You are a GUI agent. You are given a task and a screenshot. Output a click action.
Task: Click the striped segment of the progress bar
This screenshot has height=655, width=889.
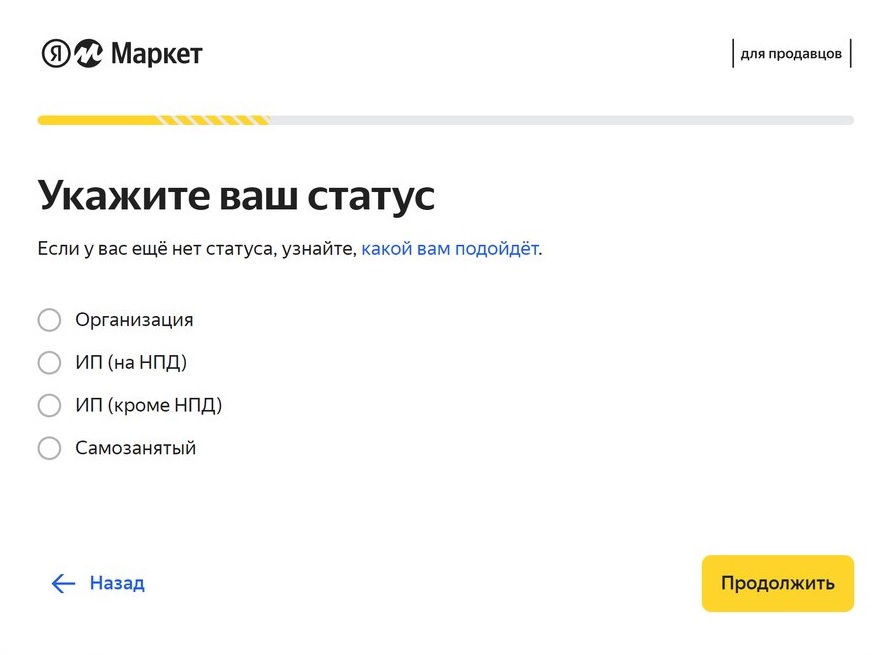(x=214, y=120)
